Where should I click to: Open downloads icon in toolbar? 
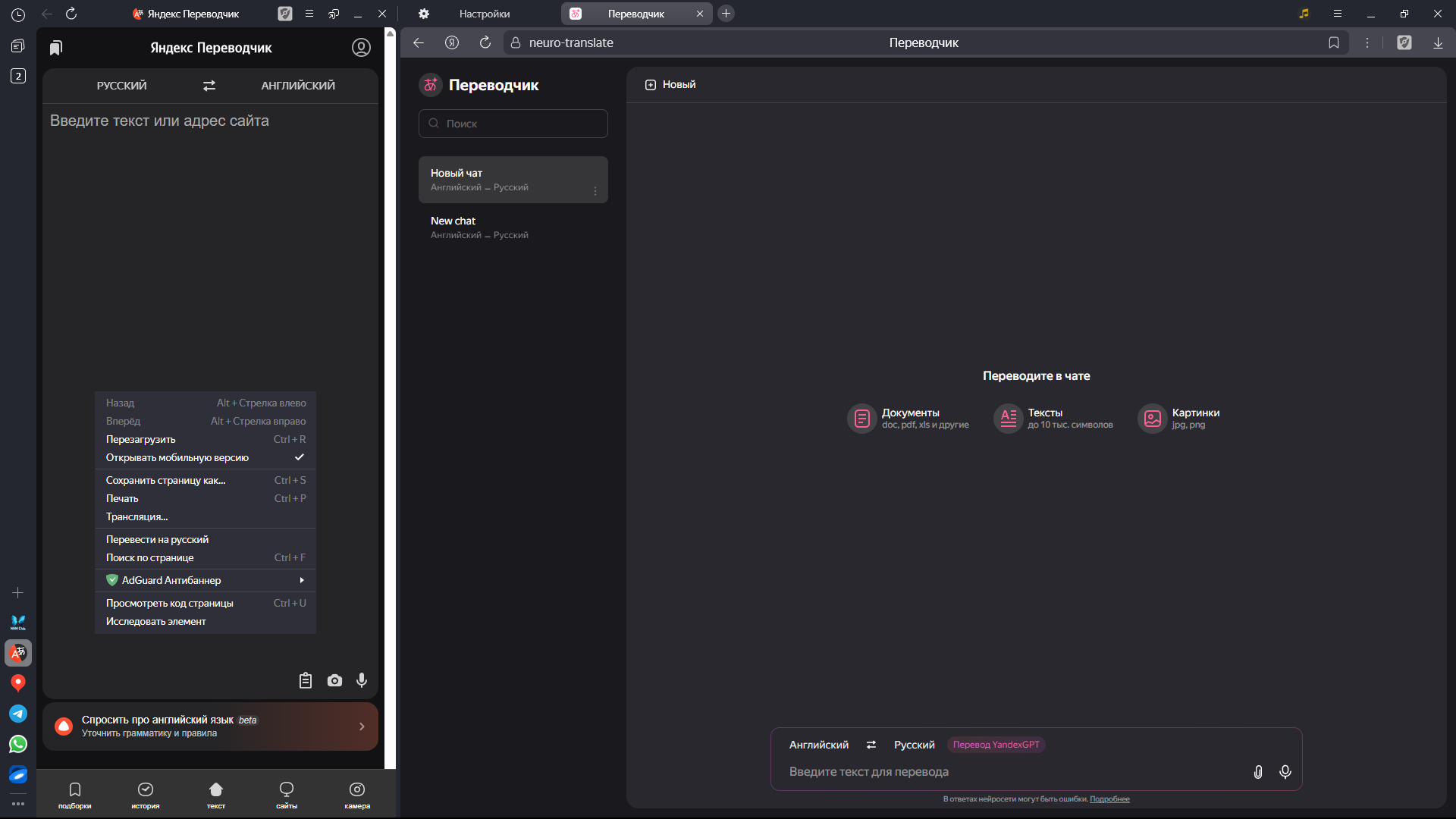1438,42
